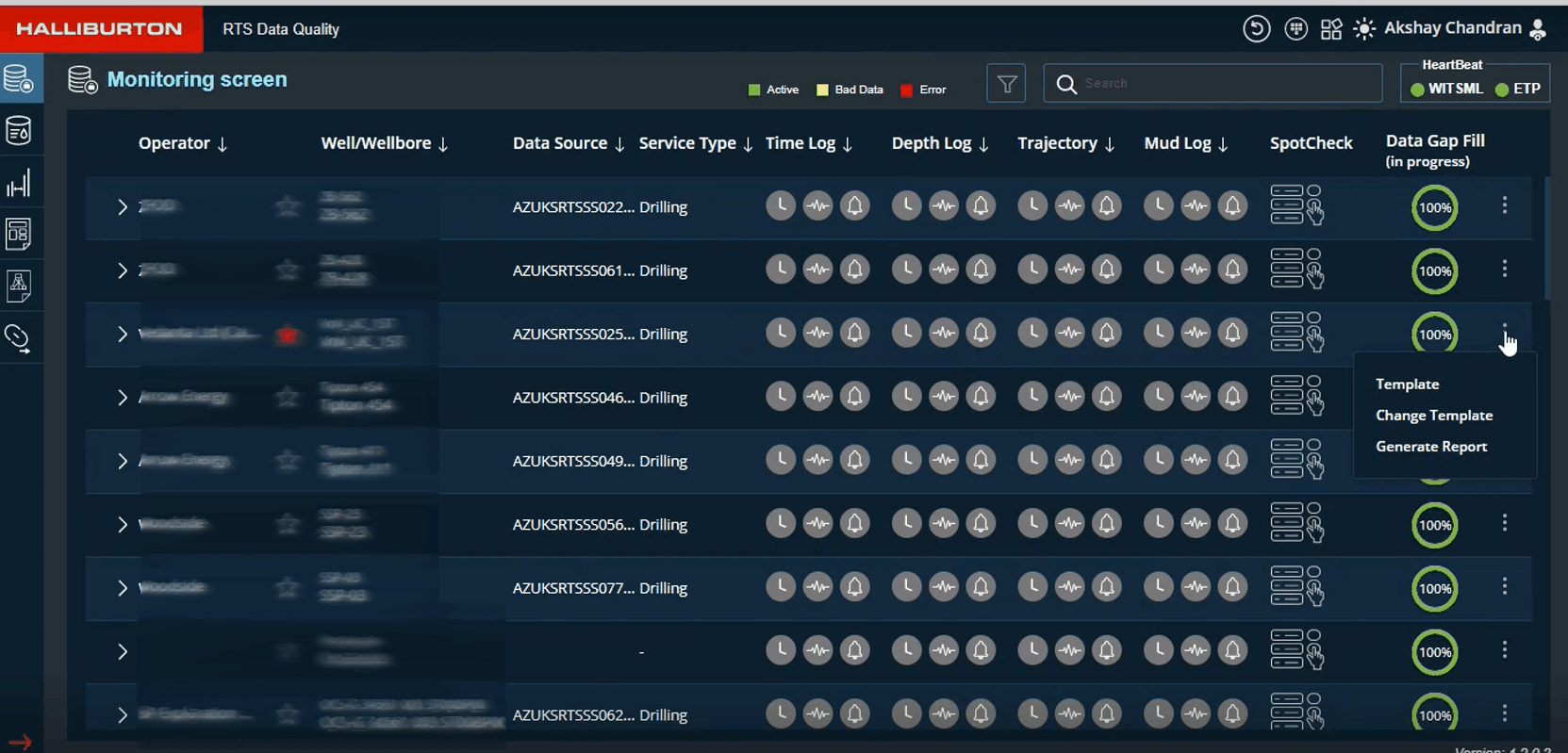Toggle favorite star on AZUKSRTSSS056 row
Image resolution: width=1568 pixels, height=753 pixels.
click(288, 524)
